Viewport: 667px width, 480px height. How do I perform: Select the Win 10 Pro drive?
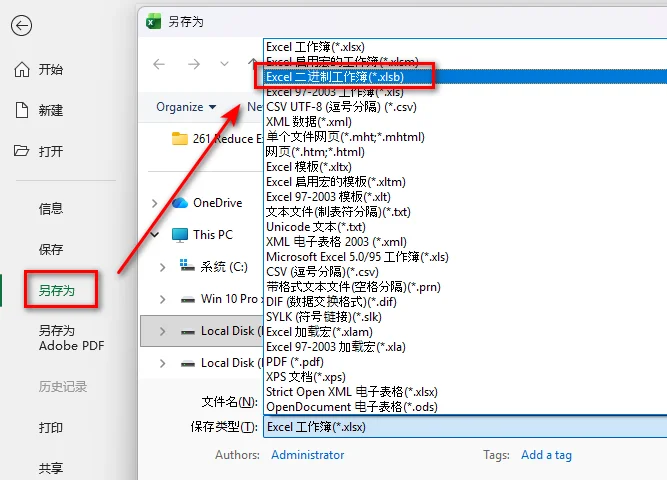tap(221, 299)
